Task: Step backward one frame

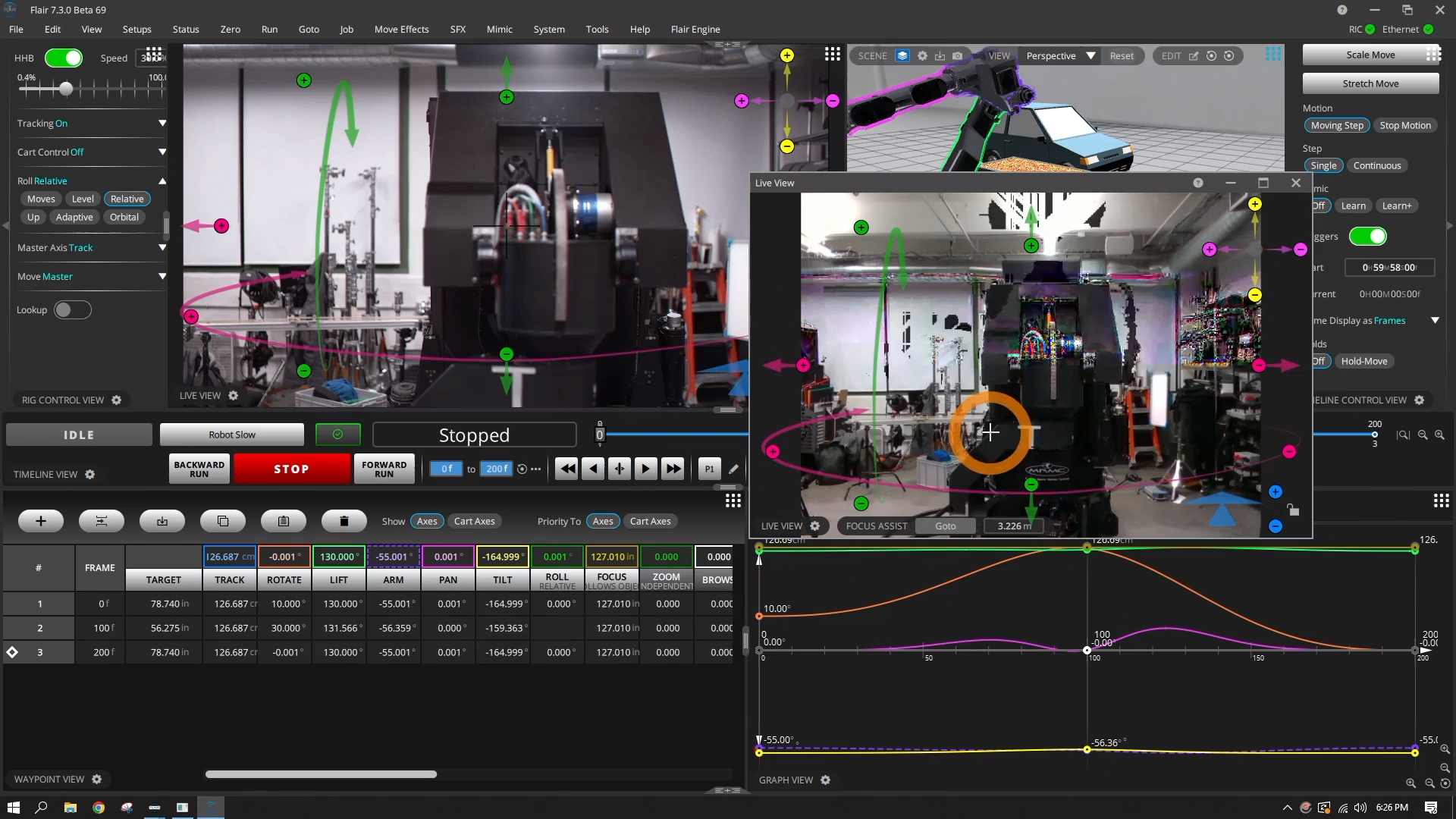Action: 593,469
